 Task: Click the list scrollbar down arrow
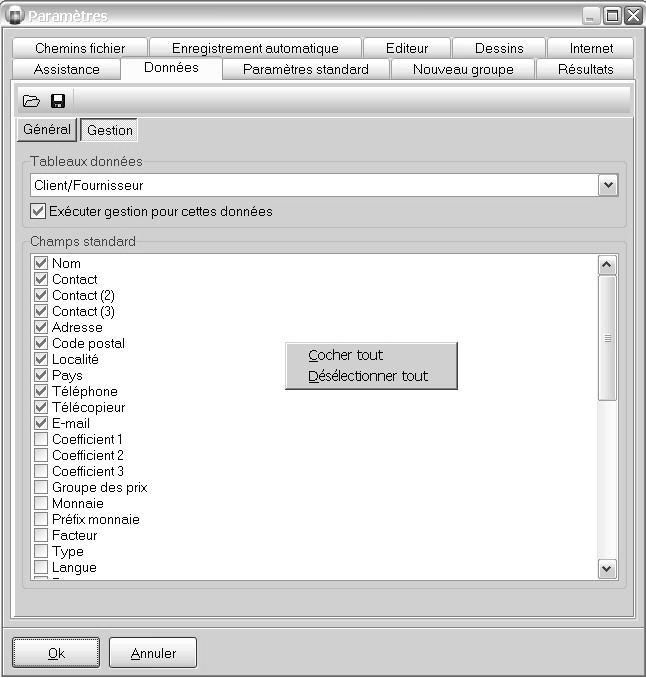(607, 569)
